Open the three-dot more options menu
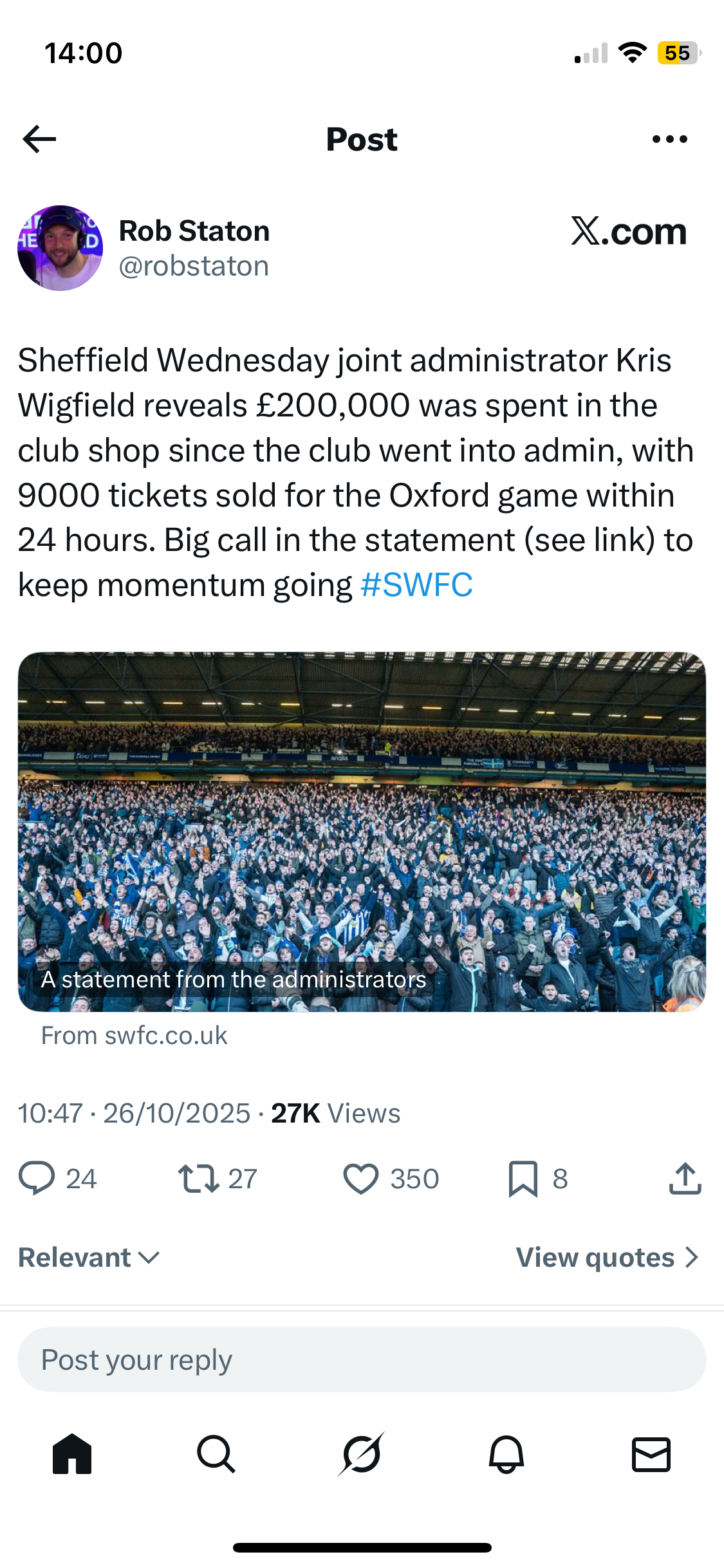Viewport: 724px width, 1568px height. tap(669, 139)
